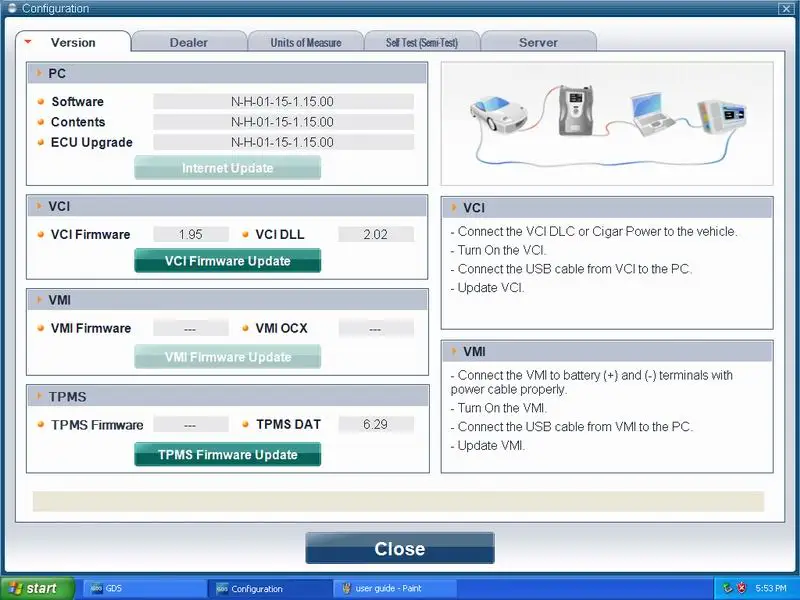Click the Configuration window title icon
800x600 pixels.
coord(12,8)
